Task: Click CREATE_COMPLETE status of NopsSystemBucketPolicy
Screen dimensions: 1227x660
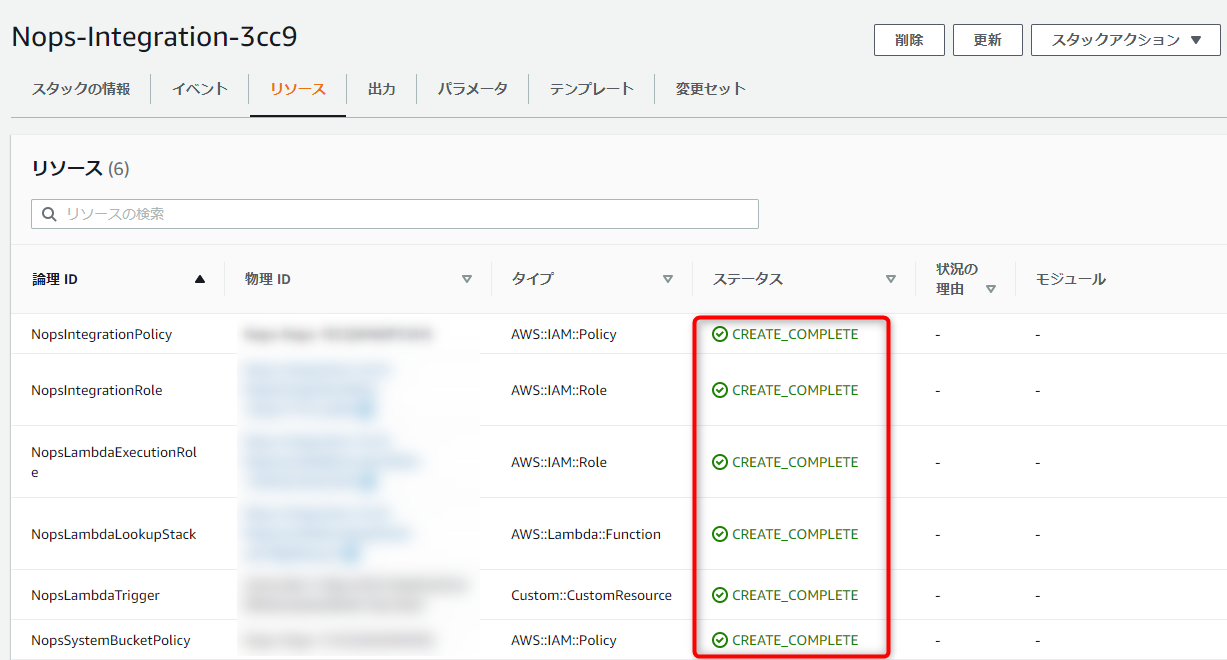Action: point(795,640)
